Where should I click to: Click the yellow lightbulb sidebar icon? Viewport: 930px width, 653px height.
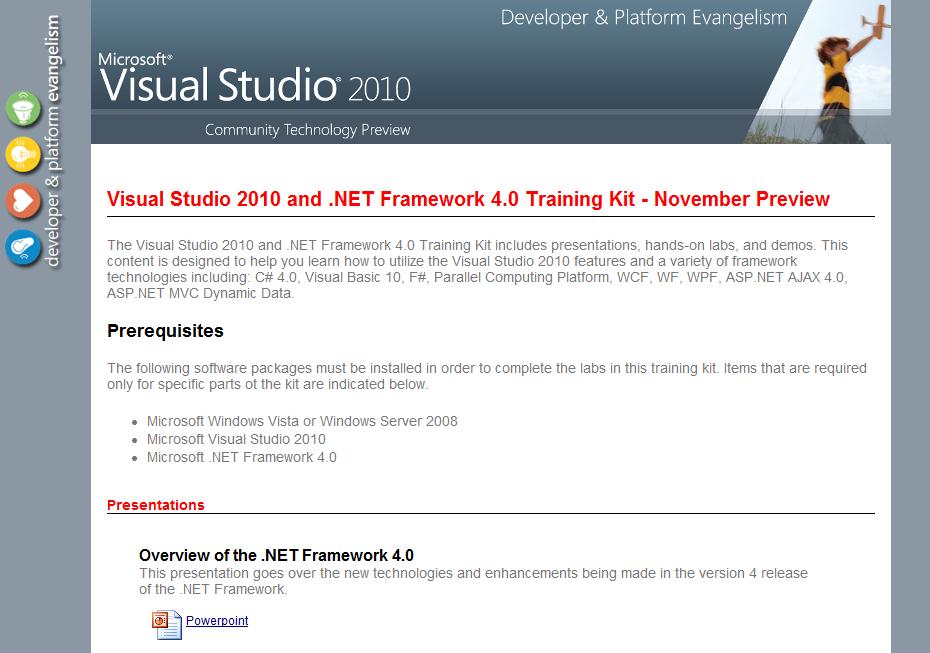pyautogui.click(x=23, y=154)
